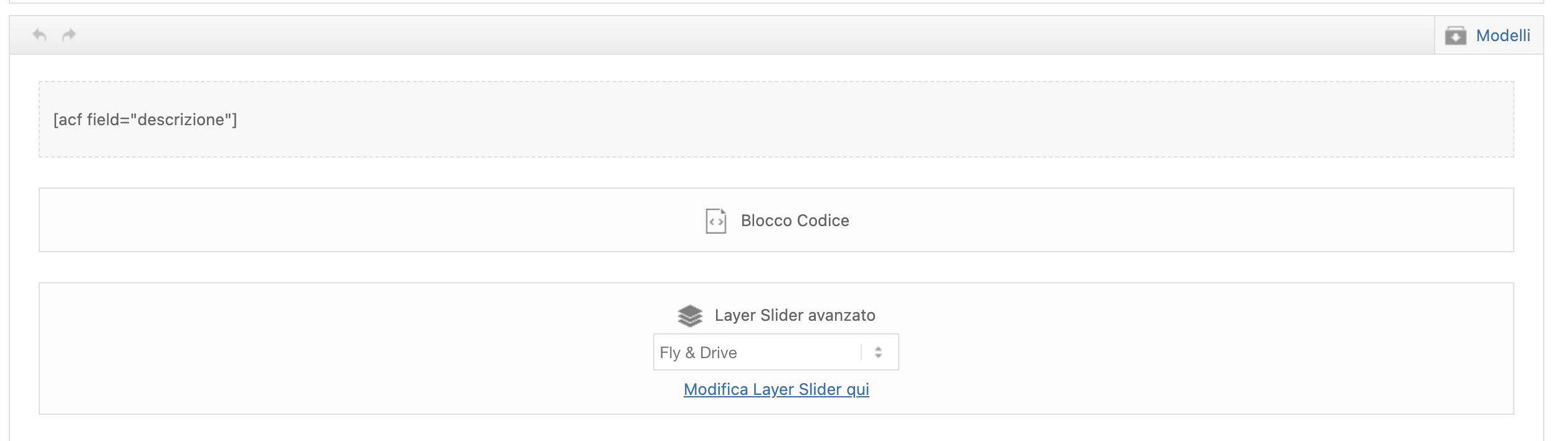Select the acf field descrizione shortcode text
This screenshot has height=441, width=1568.
point(145,120)
